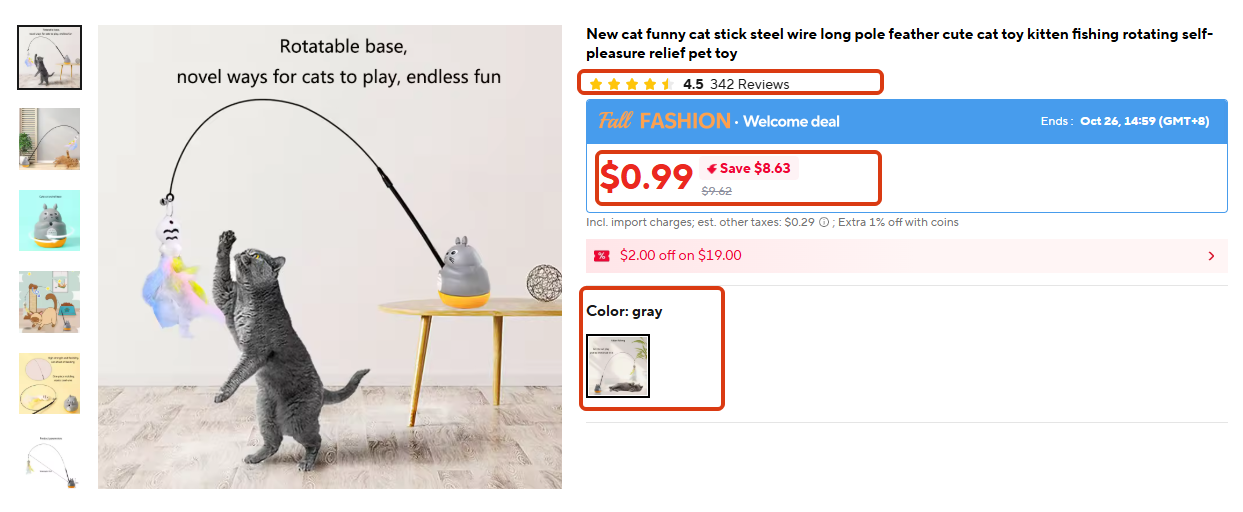Click the red percent coupon icon
Image resolution: width=1243 pixels, height=512 pixels.
601,256
